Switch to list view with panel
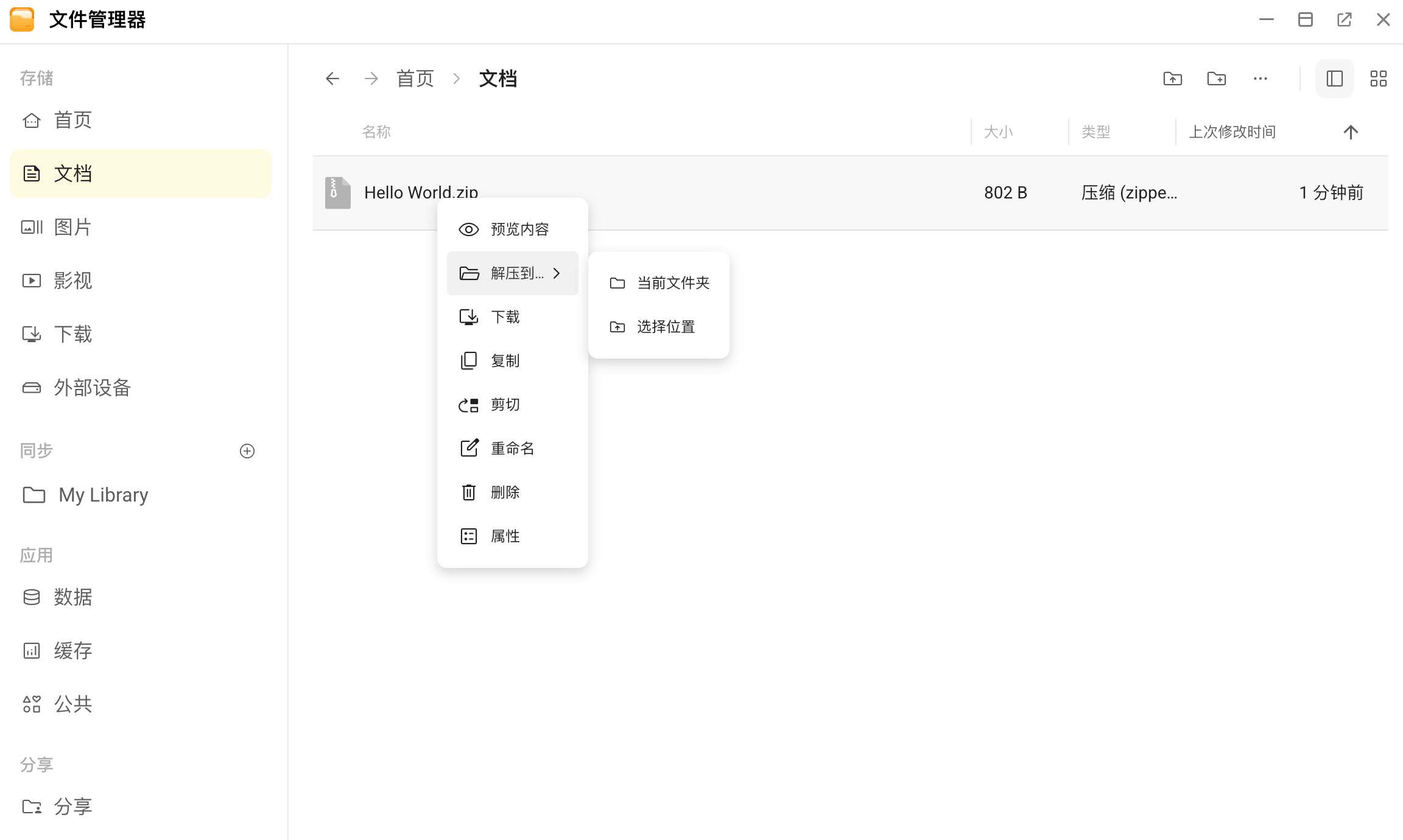This screenshot has height=840, width=1403. tap(1335, 79)
